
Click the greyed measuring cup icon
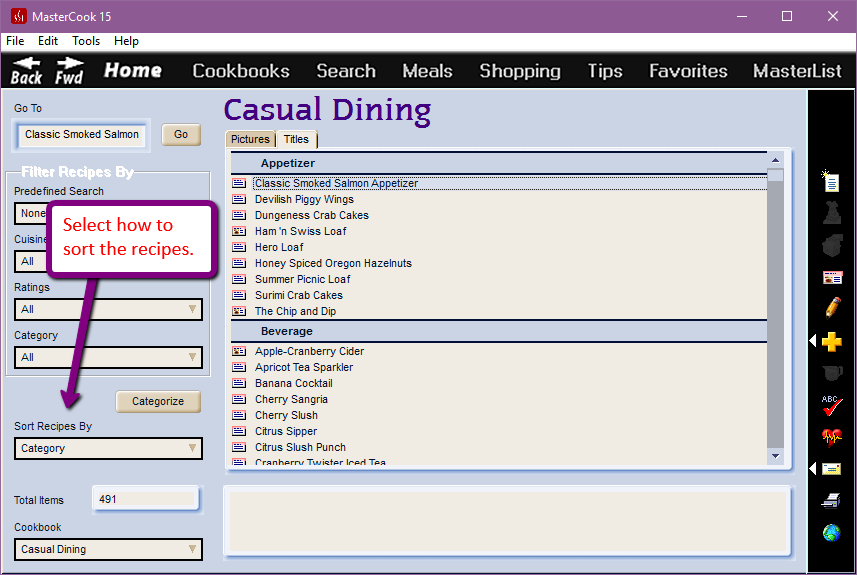832,373
